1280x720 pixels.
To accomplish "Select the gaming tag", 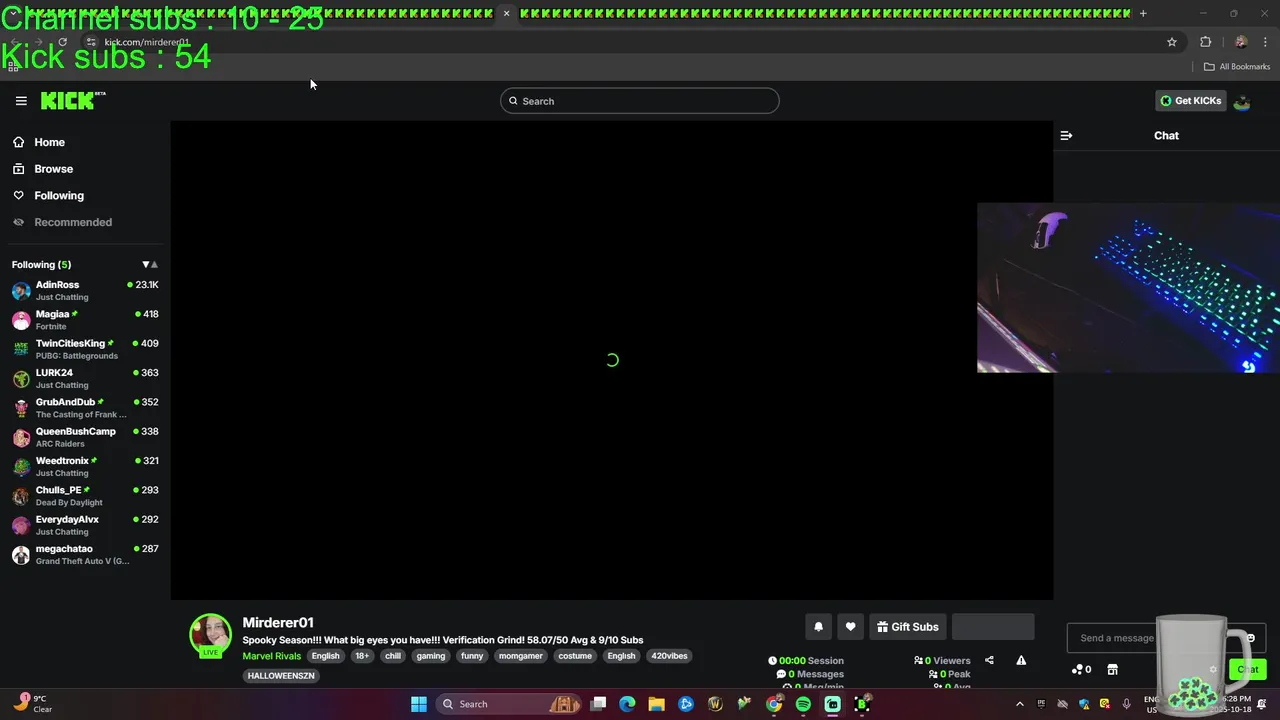I will 431,656.
